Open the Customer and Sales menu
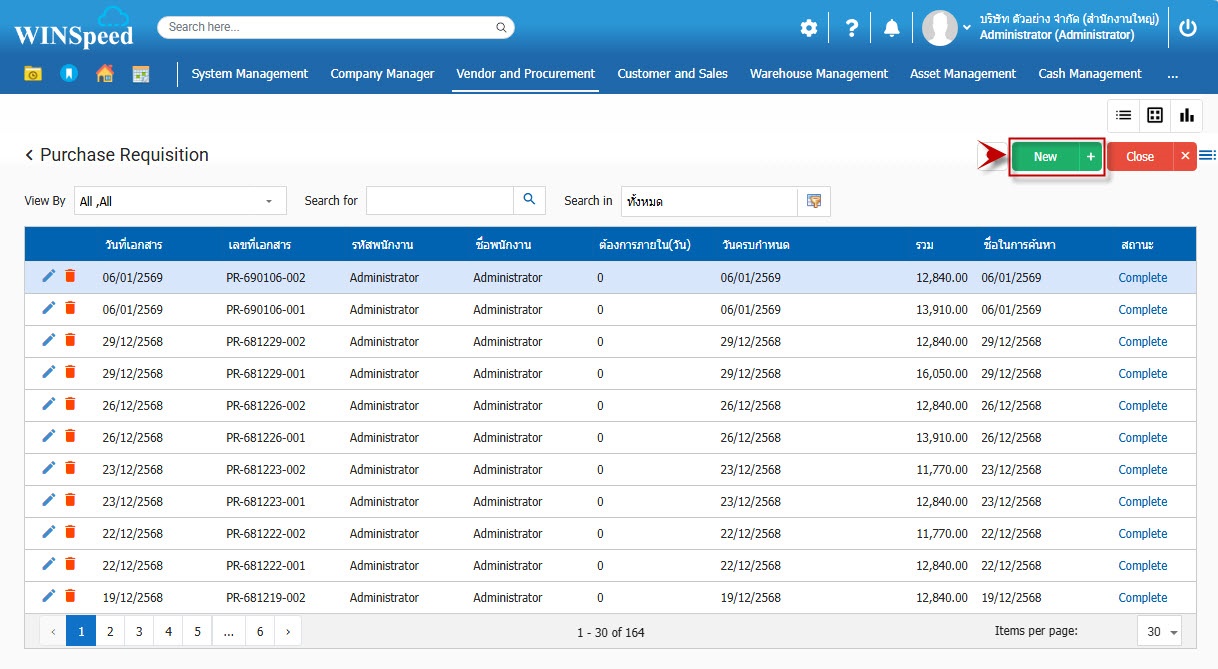 672,73
